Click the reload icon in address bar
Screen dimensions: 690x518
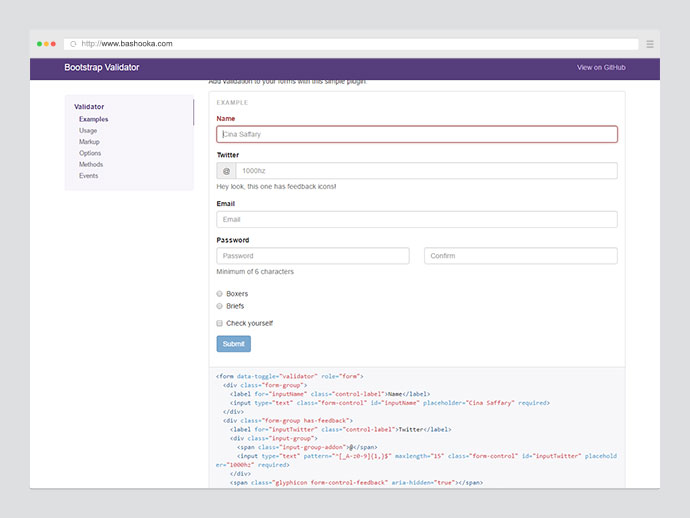pyautogui.click(x=73, y=44)
